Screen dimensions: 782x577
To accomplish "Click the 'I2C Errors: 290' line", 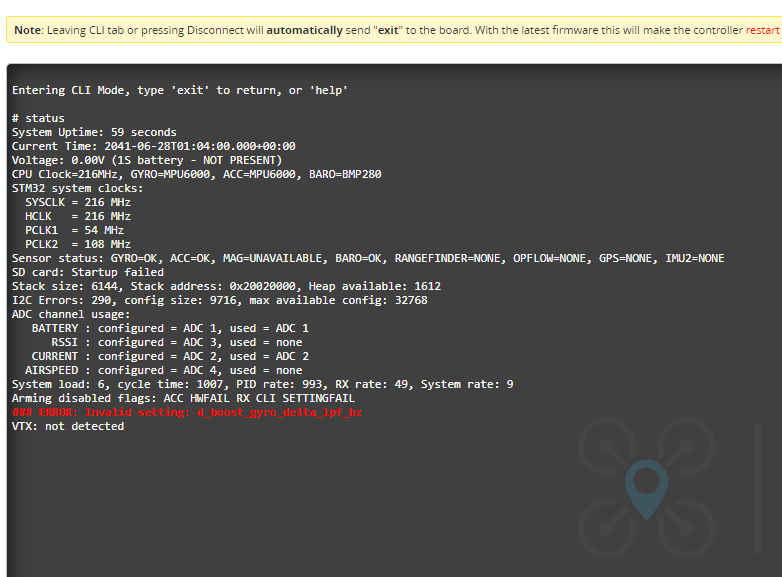I will pyautogui.click(x=220, y=300).
